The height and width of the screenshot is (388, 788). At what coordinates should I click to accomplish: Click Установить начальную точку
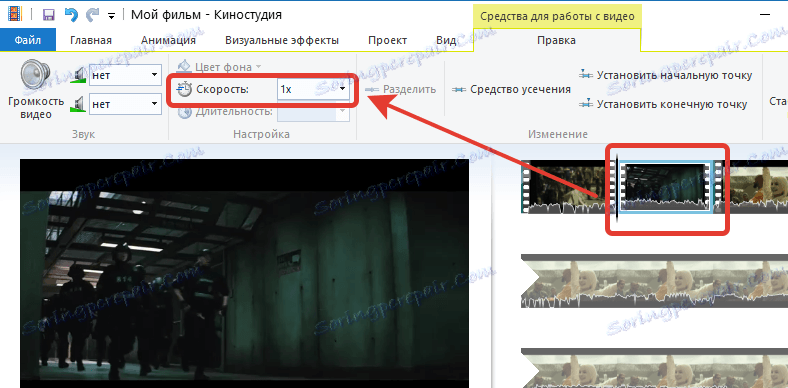[x=665, y=75]
